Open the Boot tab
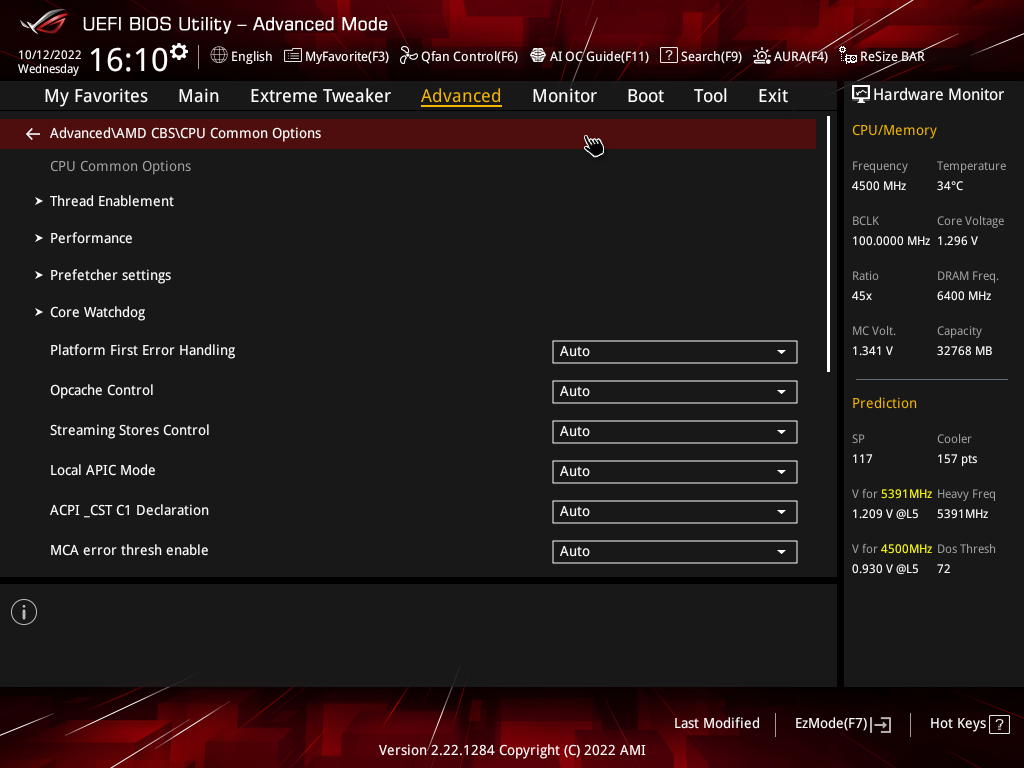Image resolution: width=1024 pixels, height=768 pixels. [x=645, y=96]
